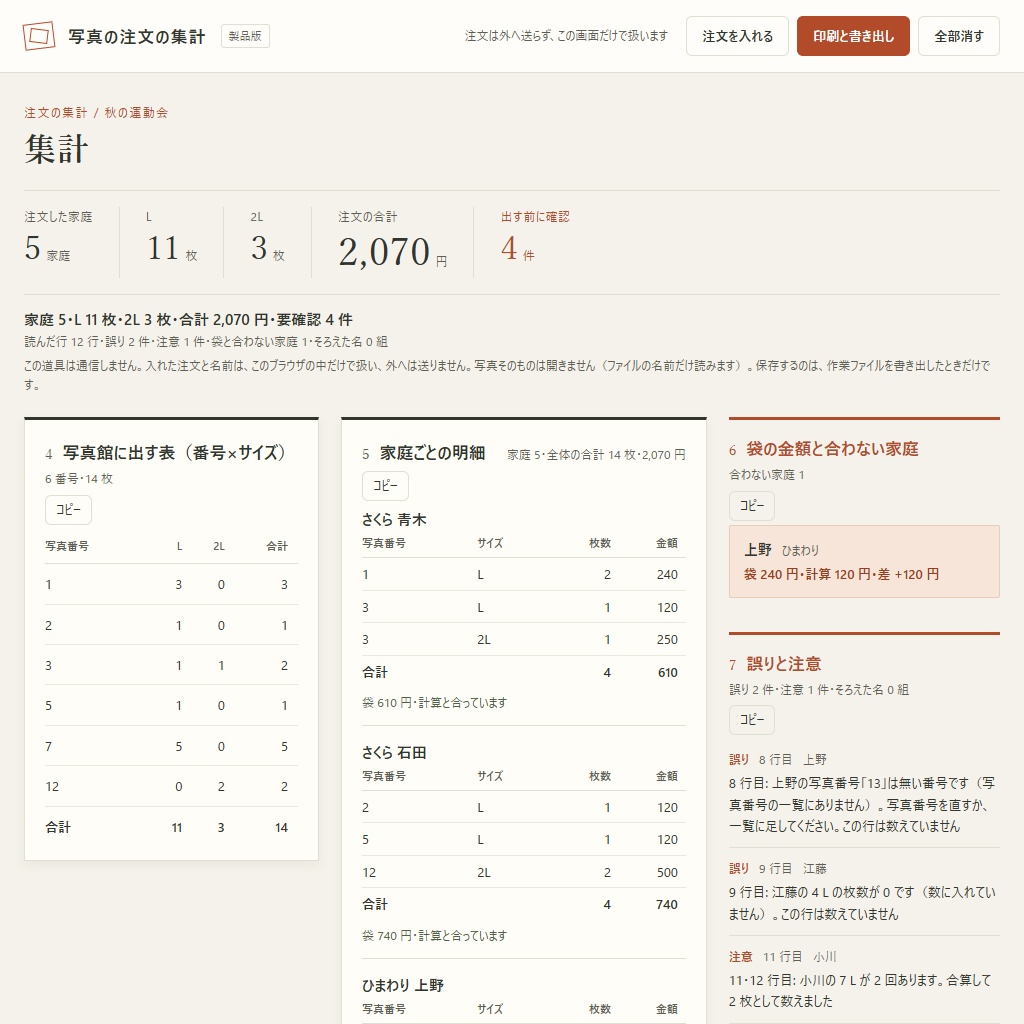
Task: Open the 注文の集計 breadcrumb link
Action: 56,112
